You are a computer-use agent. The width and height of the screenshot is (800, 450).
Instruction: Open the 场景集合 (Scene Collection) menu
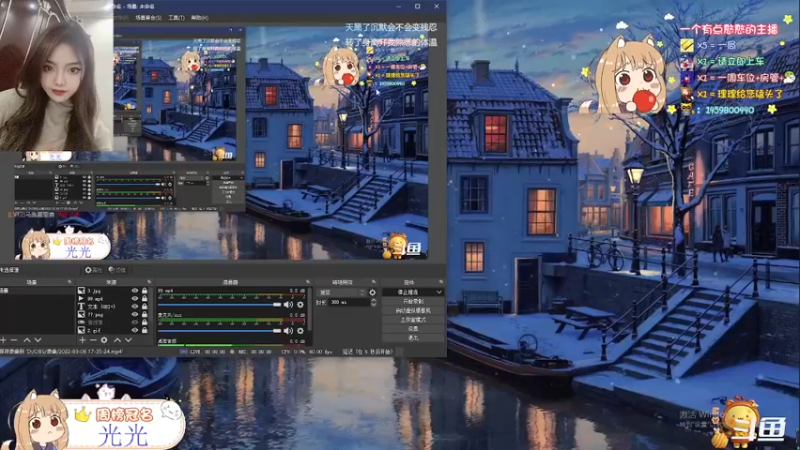click(148, 18)
